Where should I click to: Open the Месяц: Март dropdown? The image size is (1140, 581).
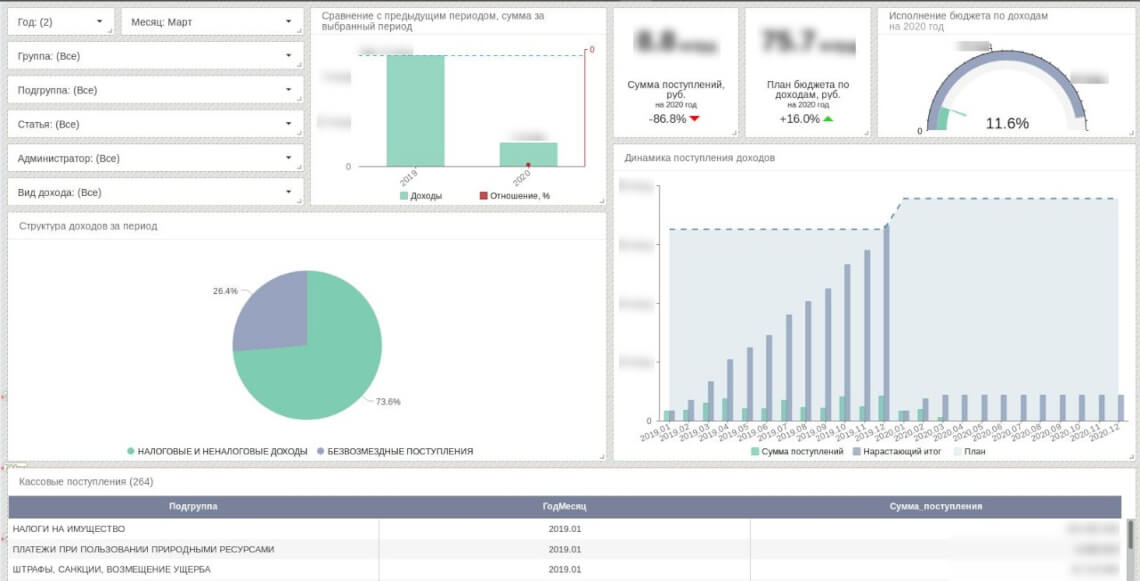tap(212, 22)
